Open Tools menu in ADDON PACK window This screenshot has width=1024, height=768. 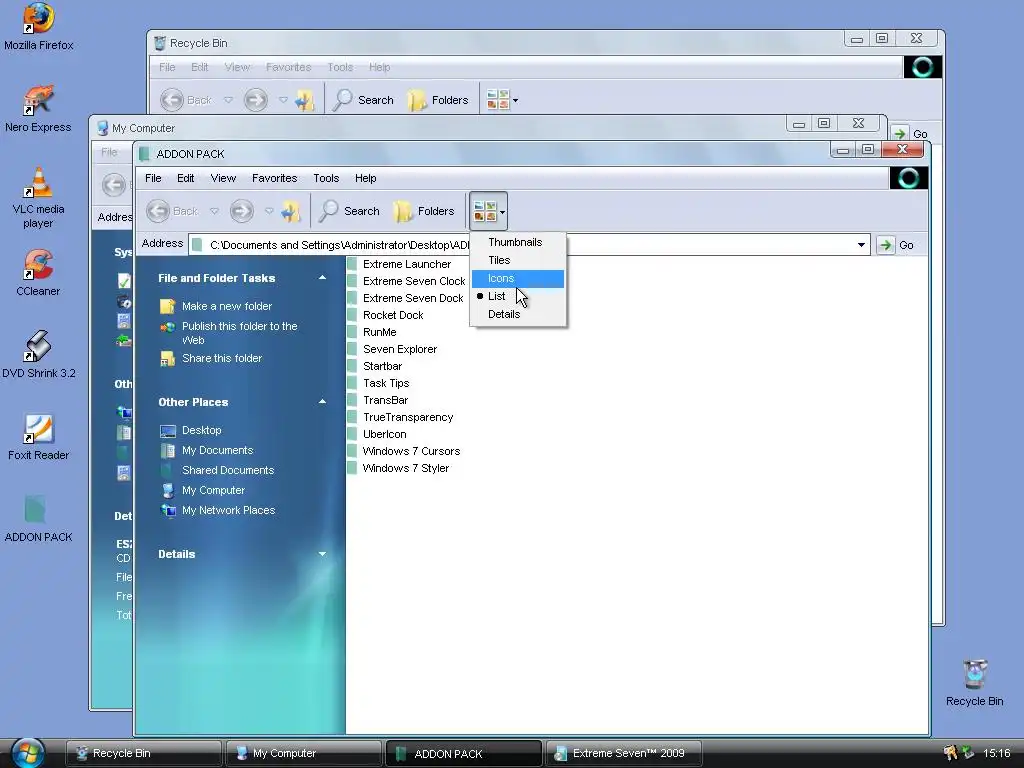click(326, 178)
